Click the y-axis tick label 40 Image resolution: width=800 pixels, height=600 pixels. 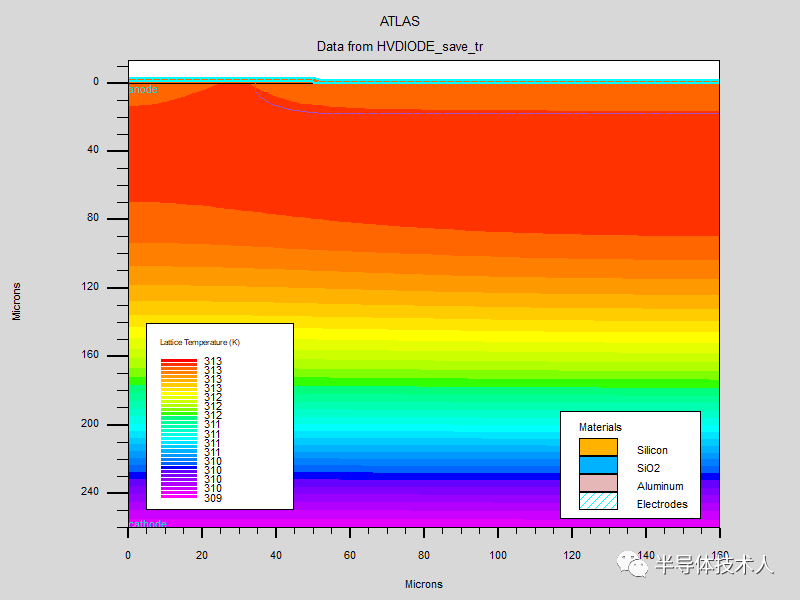[93, 149]
